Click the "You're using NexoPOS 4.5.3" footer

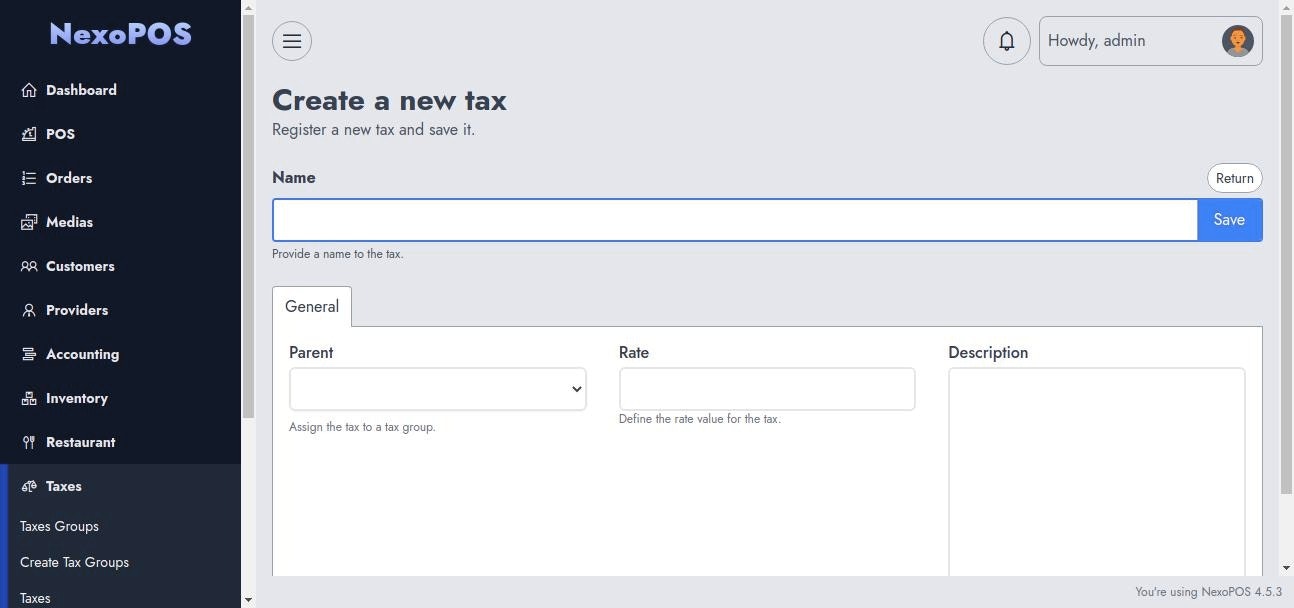point(1208,592)
